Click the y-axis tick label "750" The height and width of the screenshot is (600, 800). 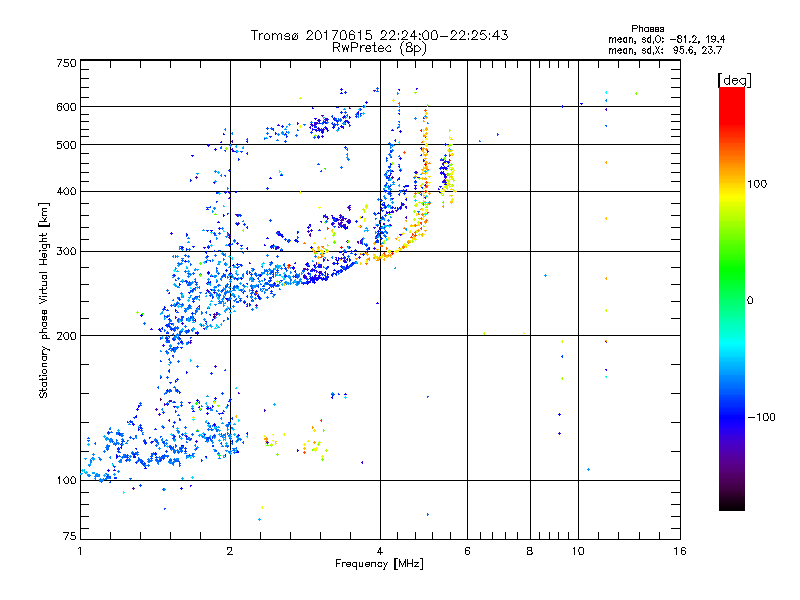(66, 63)
